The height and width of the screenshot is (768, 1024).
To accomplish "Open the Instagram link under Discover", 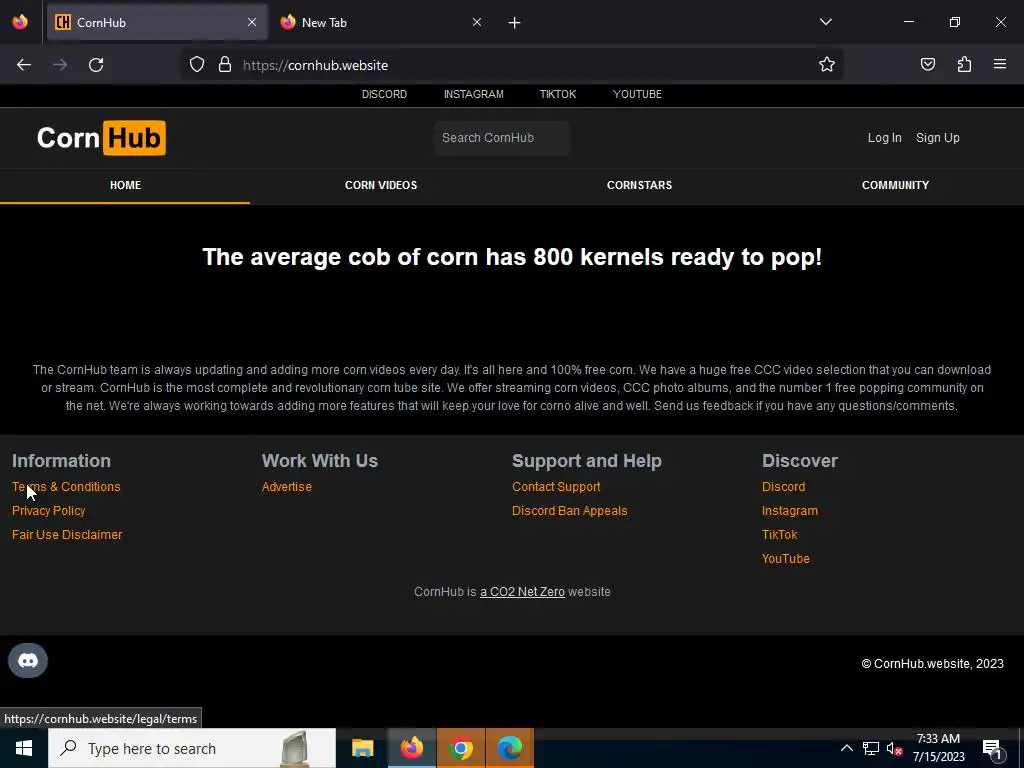I will pyautogui.click(x=790, y=511).
